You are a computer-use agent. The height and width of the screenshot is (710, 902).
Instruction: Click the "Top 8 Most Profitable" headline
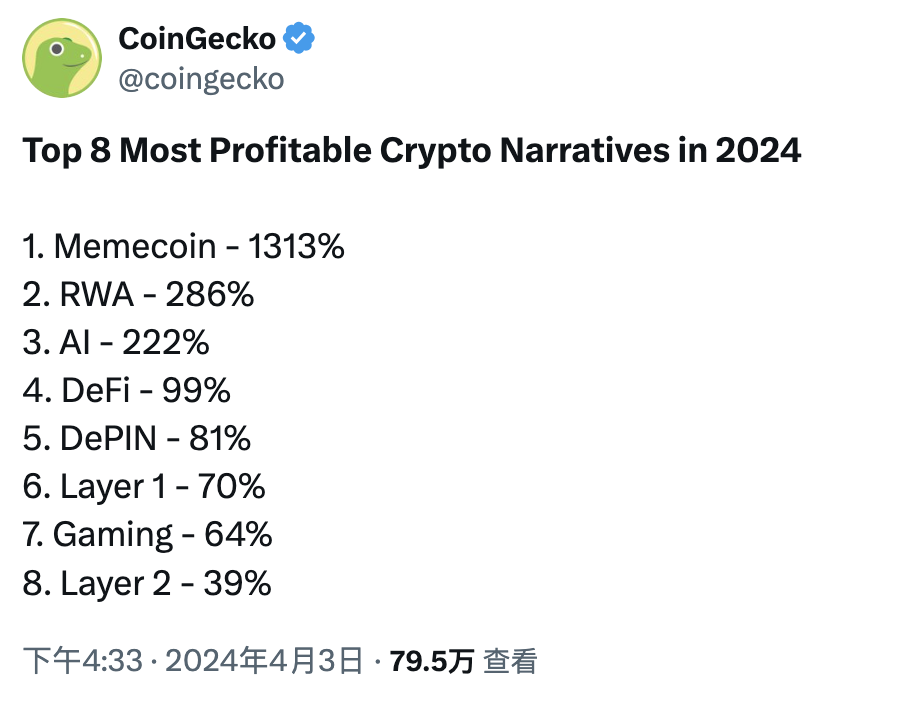(x=411, y=151)
